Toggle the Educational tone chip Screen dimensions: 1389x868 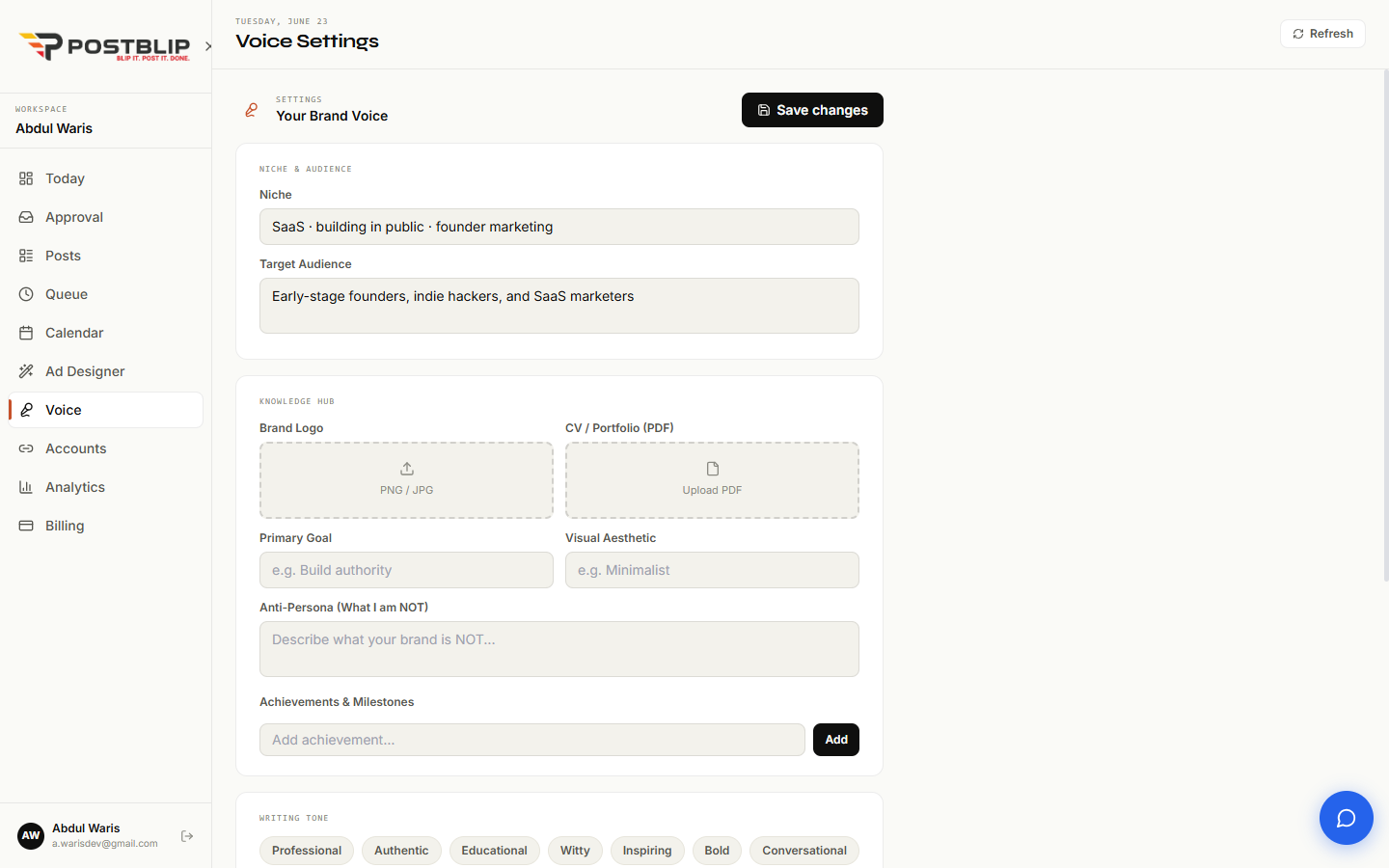494,851
